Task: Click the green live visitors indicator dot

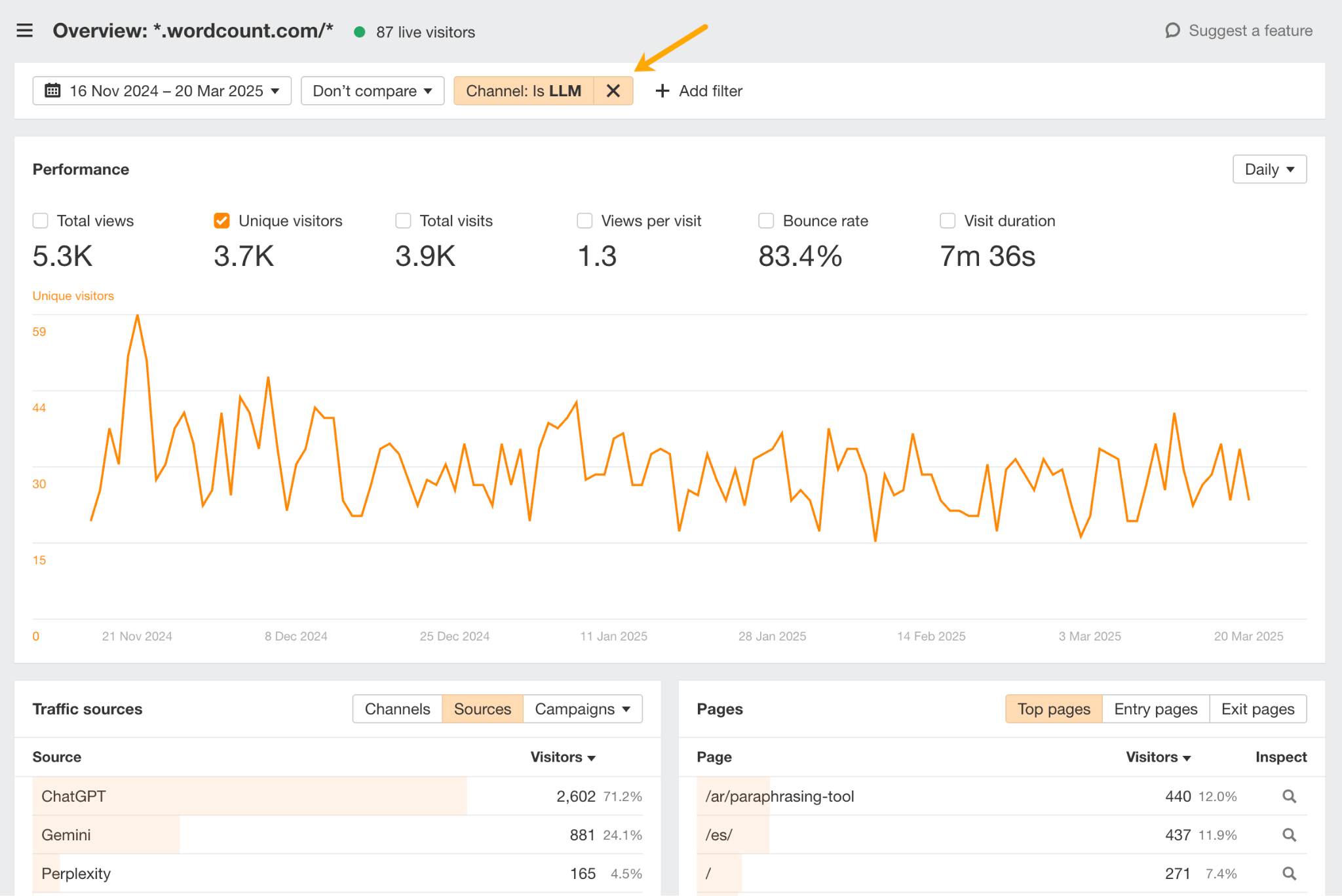Action: pyautogui.click(x=359, y=31)
